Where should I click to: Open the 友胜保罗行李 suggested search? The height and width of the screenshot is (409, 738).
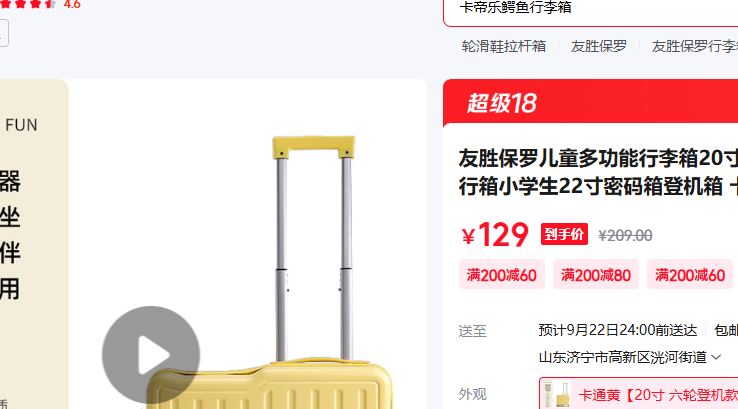[x=694, y=46]
